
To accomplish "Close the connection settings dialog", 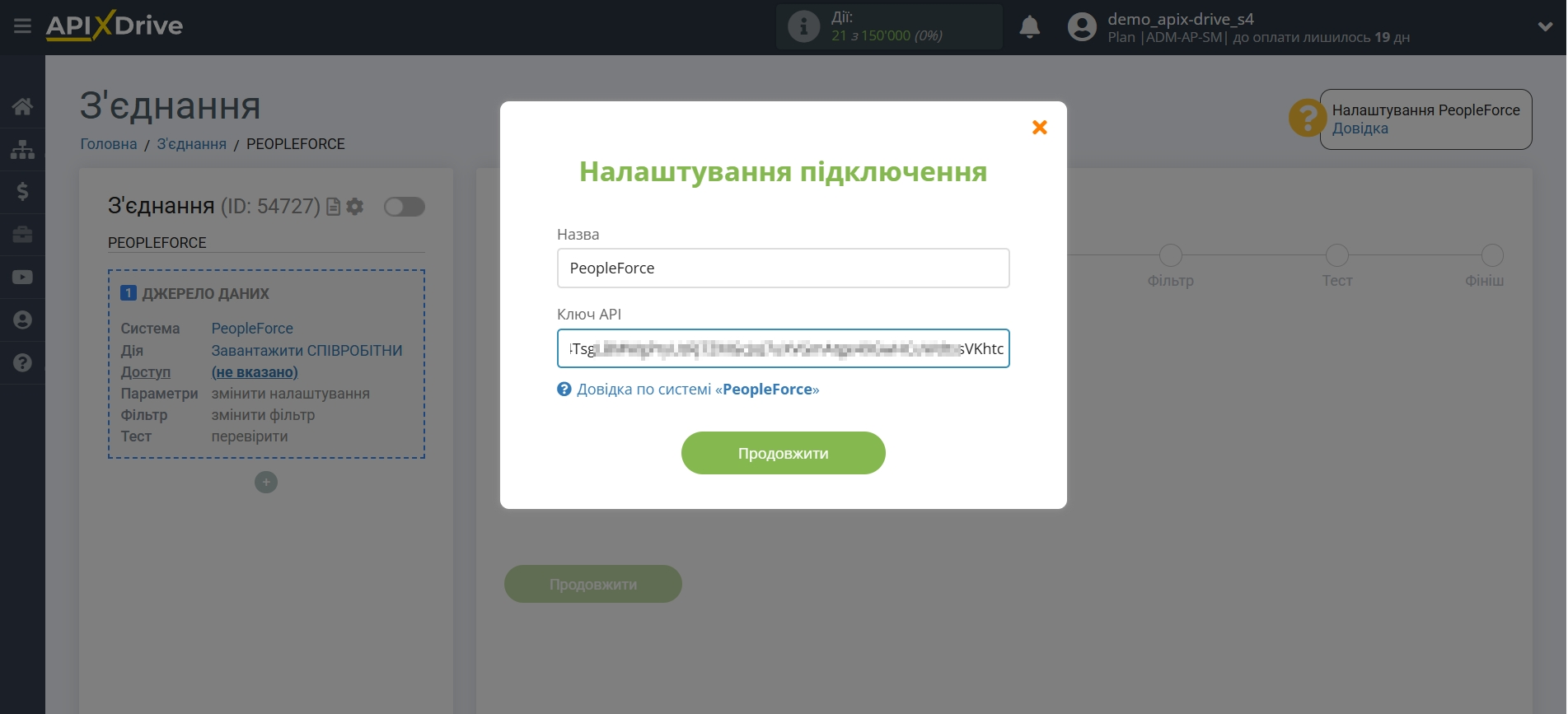I will pyautogui.click(x=1040, y=127).
